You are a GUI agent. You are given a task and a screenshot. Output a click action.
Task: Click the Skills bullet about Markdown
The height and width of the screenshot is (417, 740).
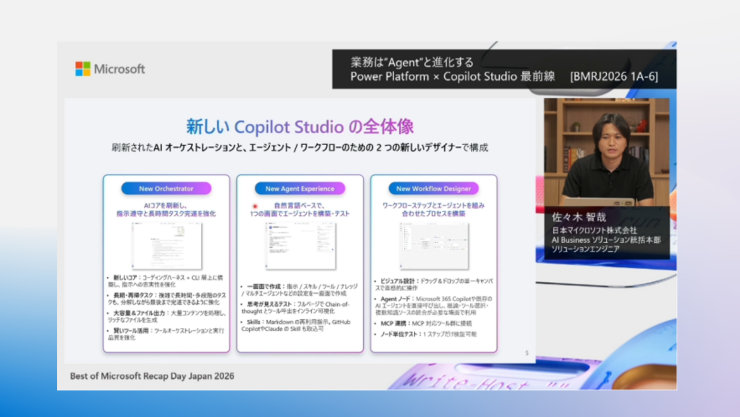point(296,325)
